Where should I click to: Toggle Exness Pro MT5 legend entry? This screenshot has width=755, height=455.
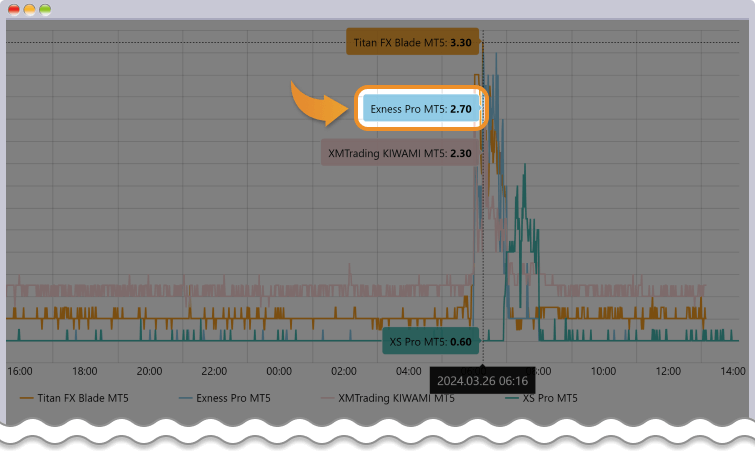(x=224, y=398)
